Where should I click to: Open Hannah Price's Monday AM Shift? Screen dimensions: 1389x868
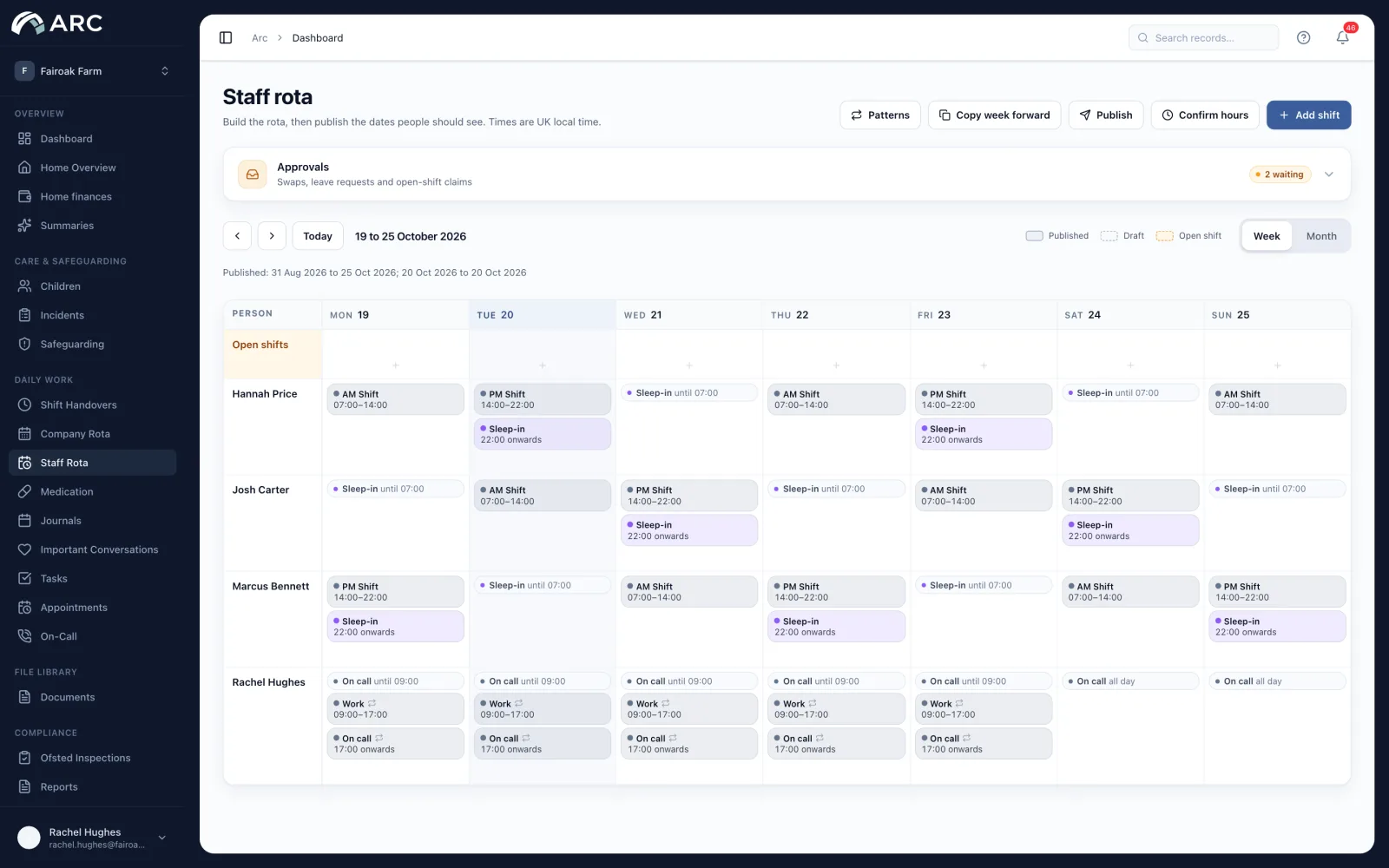396,399
